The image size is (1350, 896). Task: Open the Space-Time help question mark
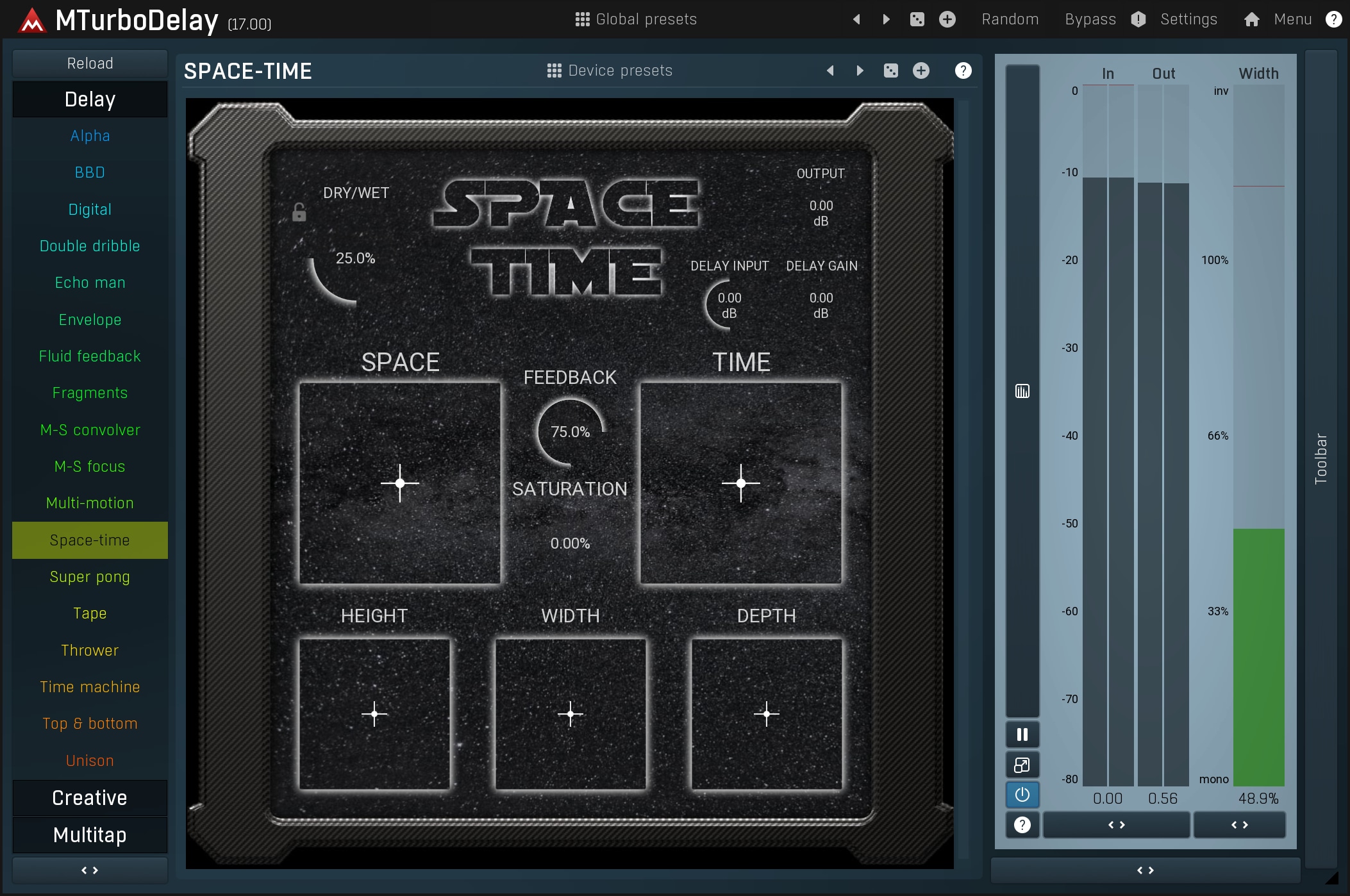click(x=963, y=71)
